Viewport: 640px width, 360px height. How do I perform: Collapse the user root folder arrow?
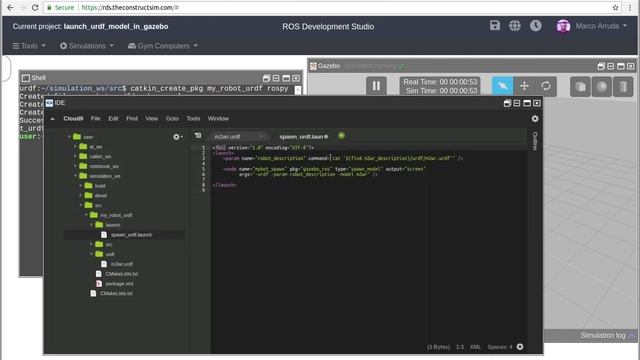click(69, 137)
